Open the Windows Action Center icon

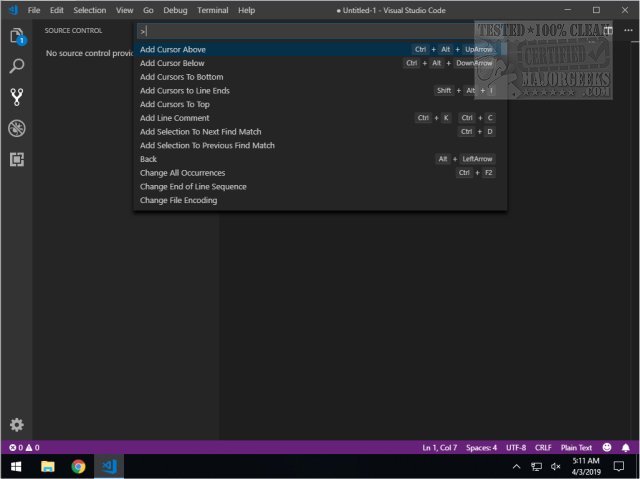point(619,466)
